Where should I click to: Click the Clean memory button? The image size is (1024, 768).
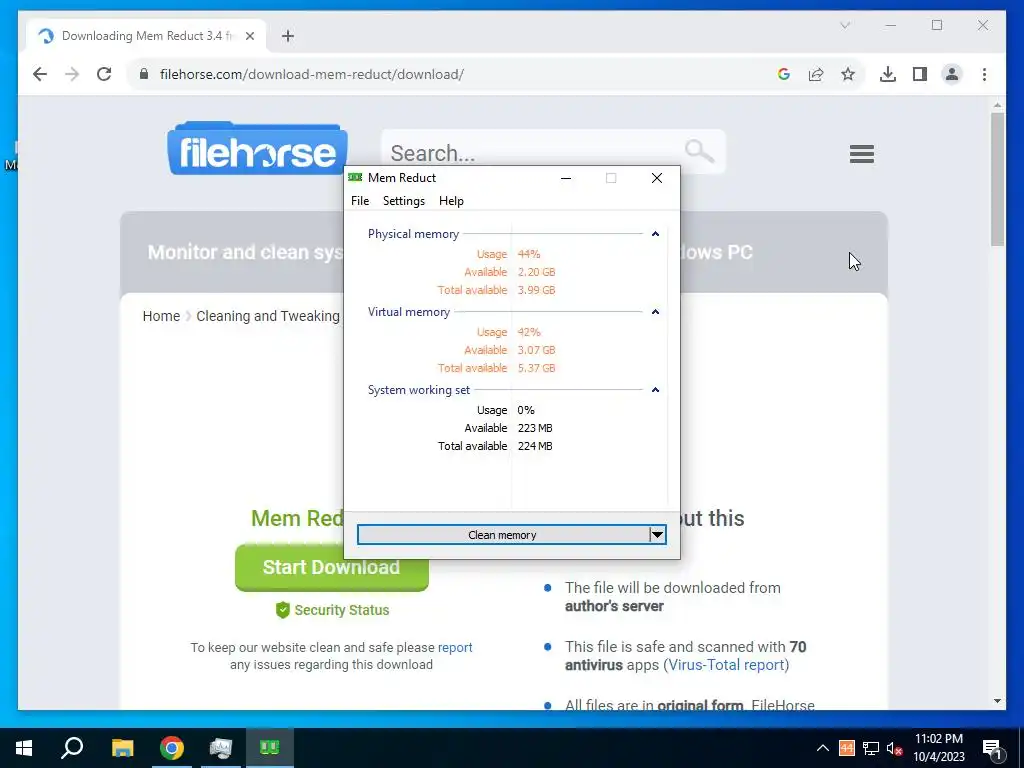502,535
